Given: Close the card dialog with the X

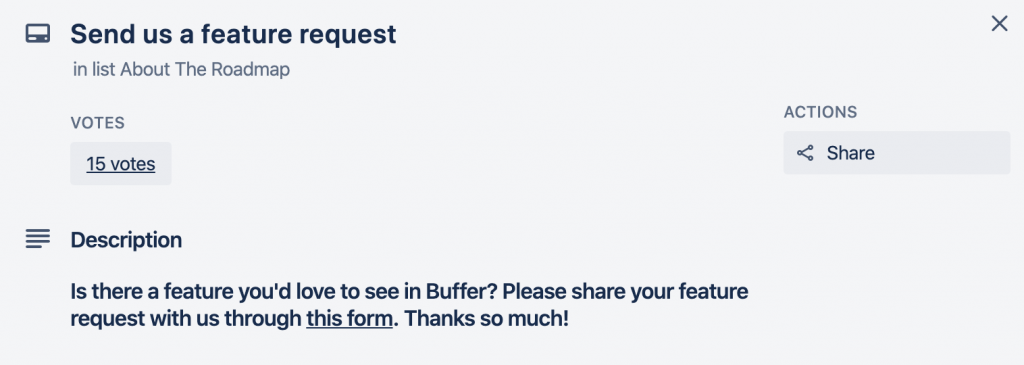Looking at the screenshot, I should coord(999,24).
